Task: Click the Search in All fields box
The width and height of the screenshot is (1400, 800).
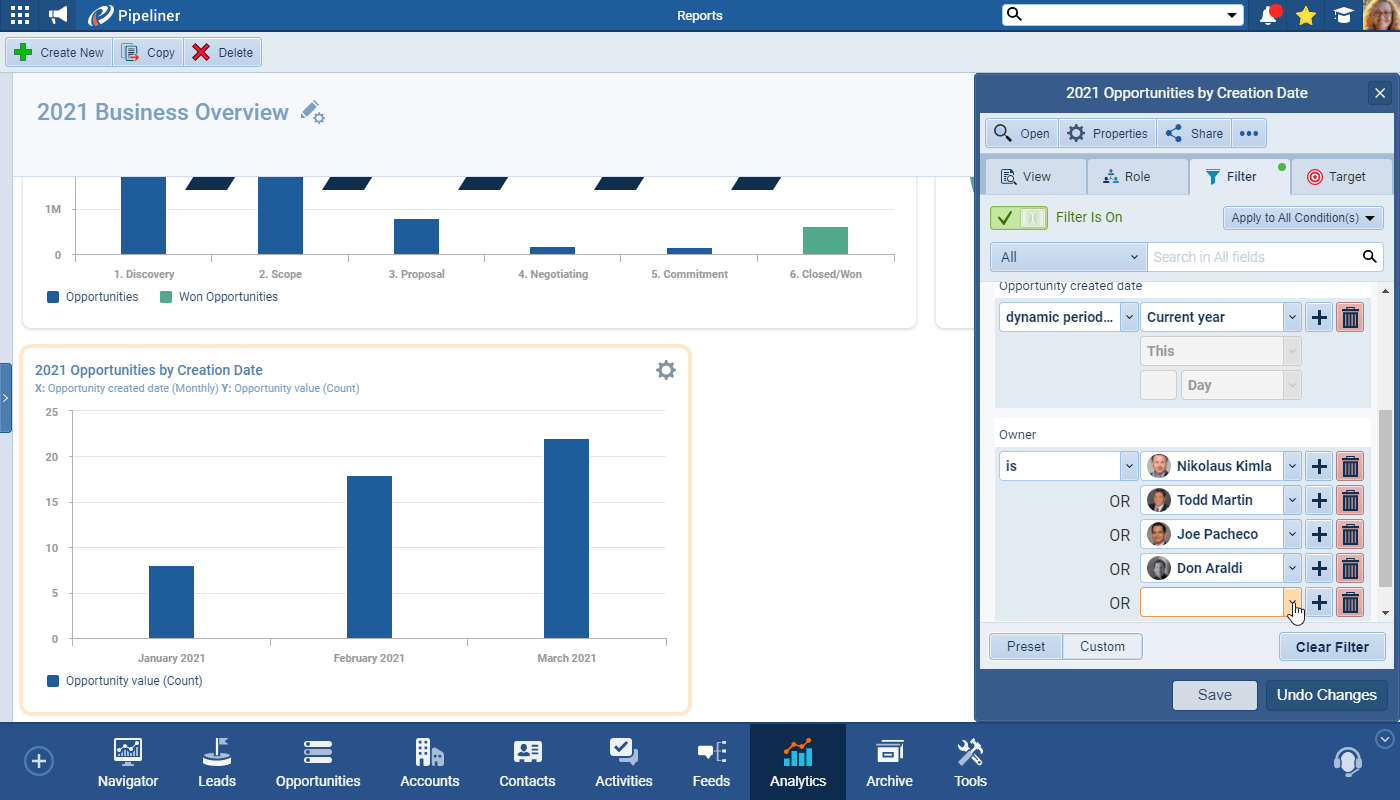Action: click(1255, 257)
